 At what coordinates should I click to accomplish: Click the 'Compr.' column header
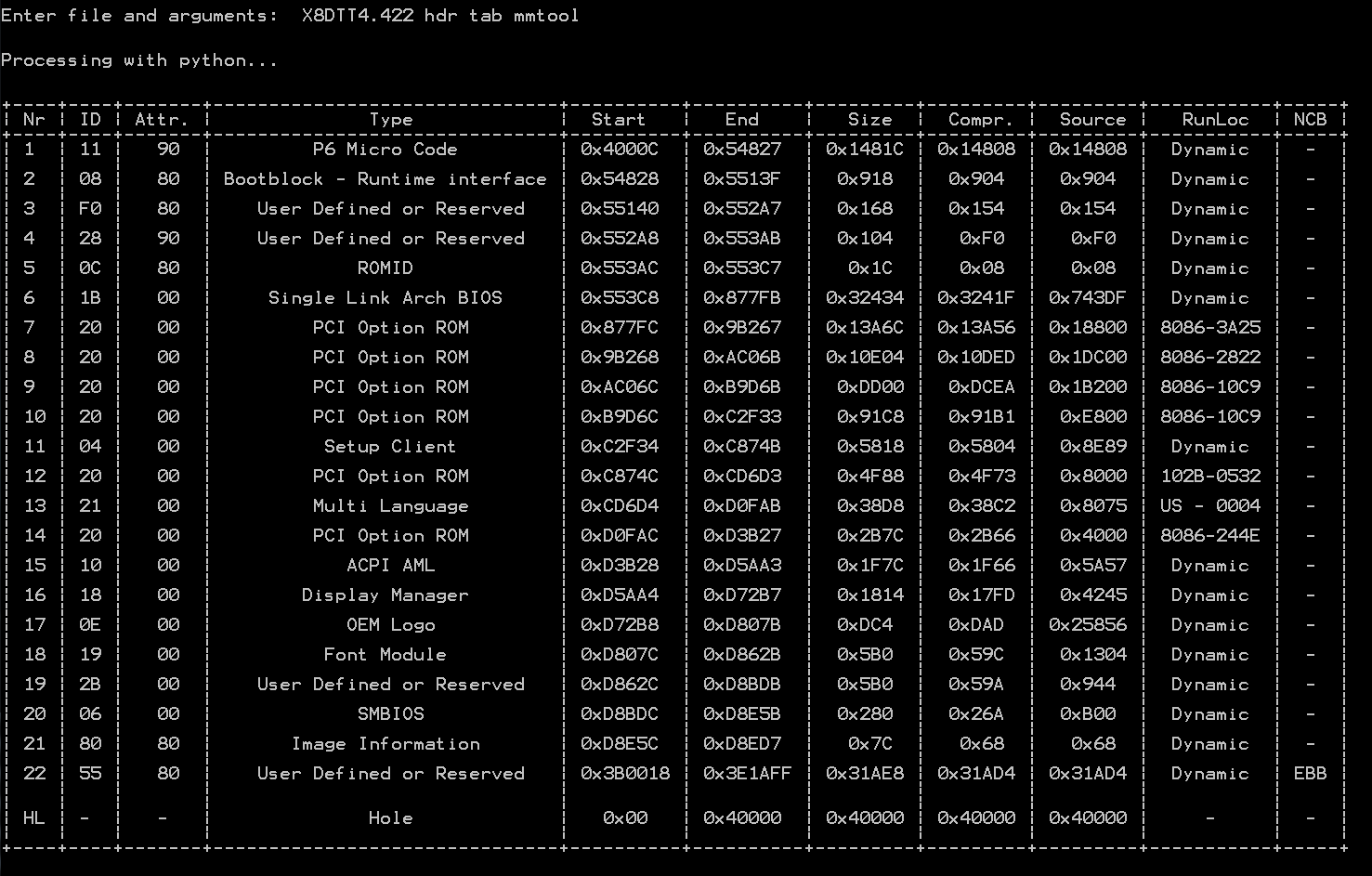click(981, 119)
